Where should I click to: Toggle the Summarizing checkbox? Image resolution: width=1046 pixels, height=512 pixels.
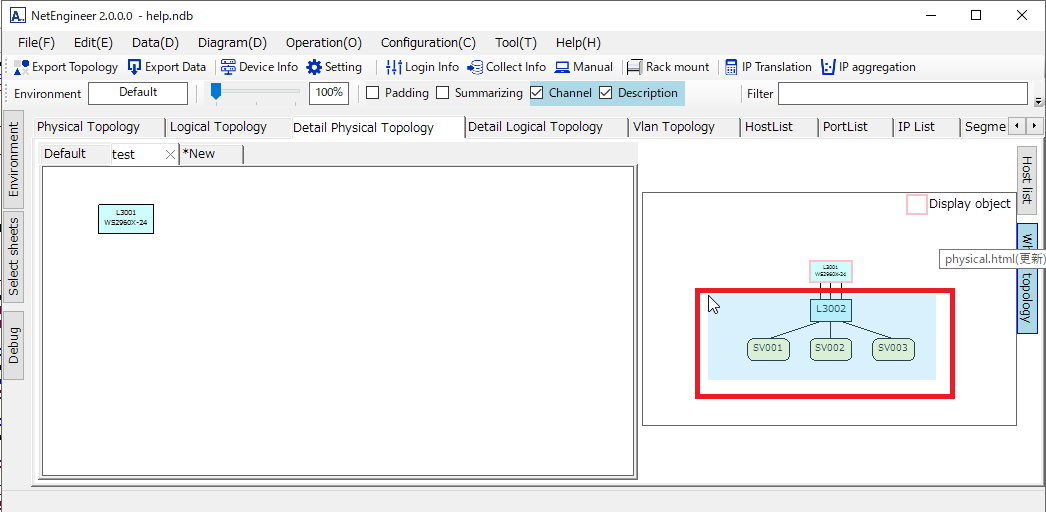(x=443, y=93)
